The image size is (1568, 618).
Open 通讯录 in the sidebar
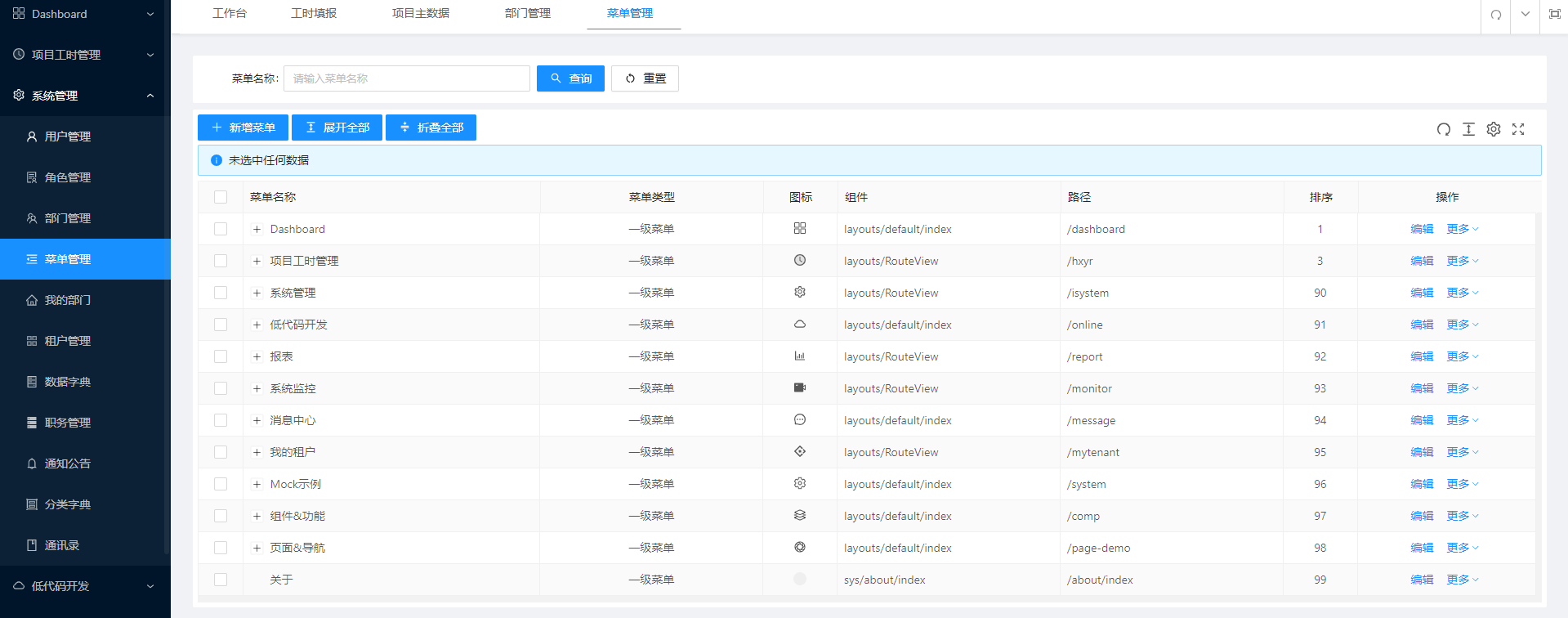click(x=85, y=545)
